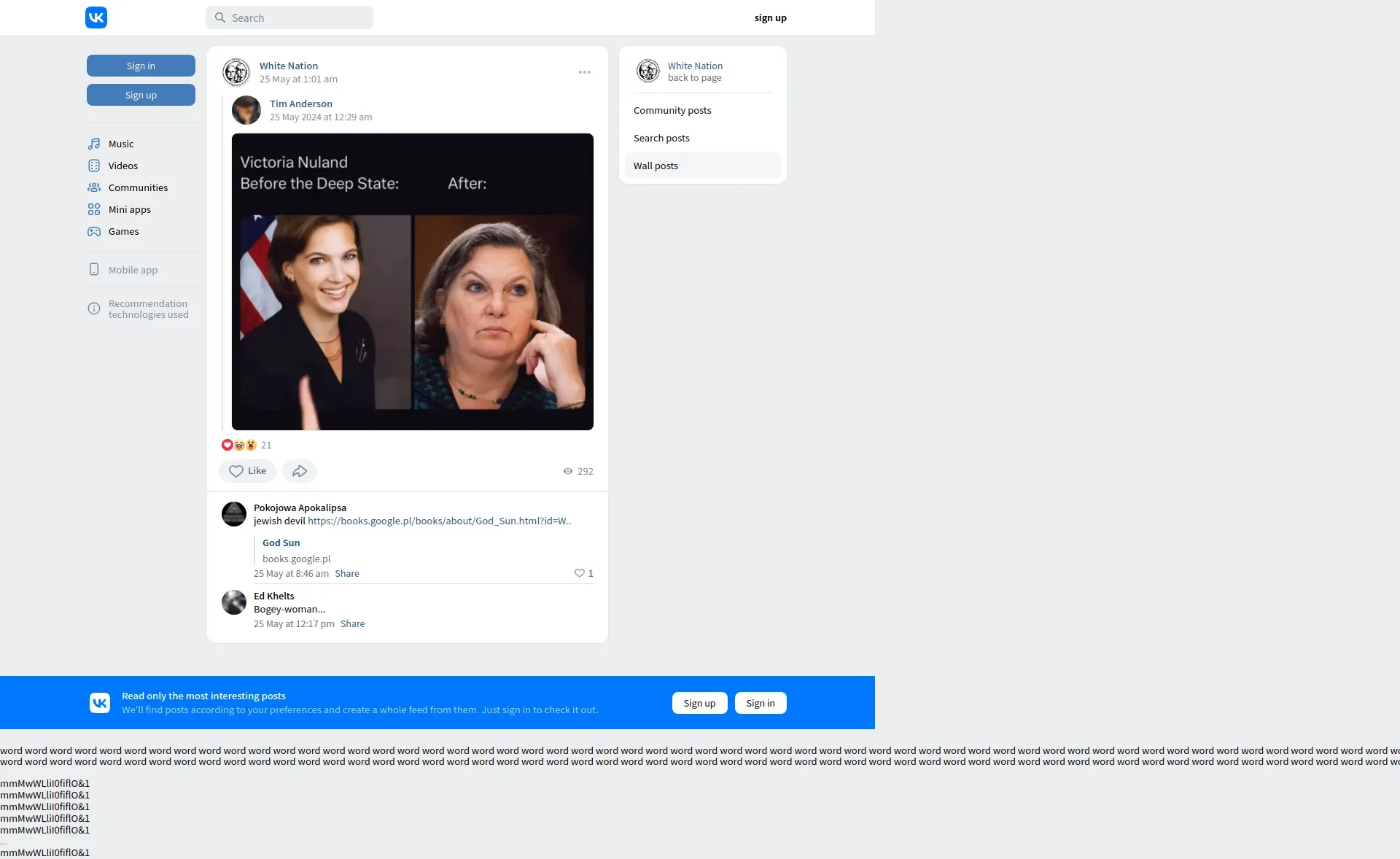The width and height of the screenshot is (1400, 859).
Task: Select the Wall posts tab
Action: [x=702, y=166]
